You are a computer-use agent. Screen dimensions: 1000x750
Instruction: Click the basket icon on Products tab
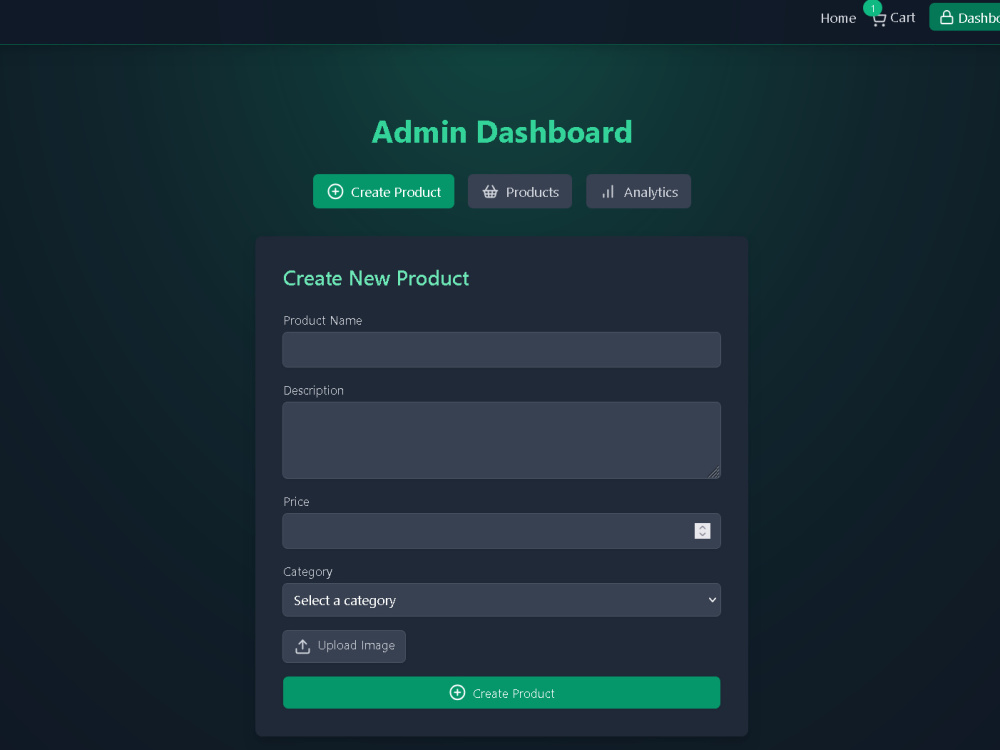(490, 191)
